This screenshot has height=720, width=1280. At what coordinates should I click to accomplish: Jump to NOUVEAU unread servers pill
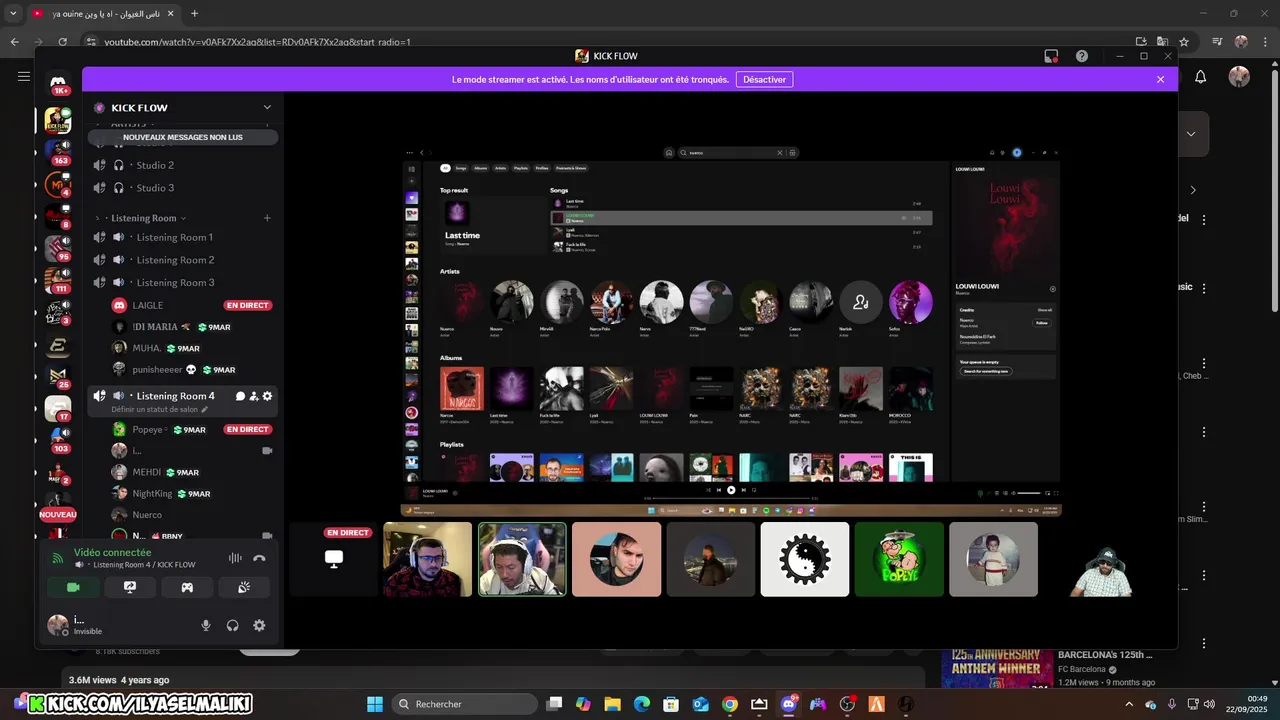[x=58, y=514]
